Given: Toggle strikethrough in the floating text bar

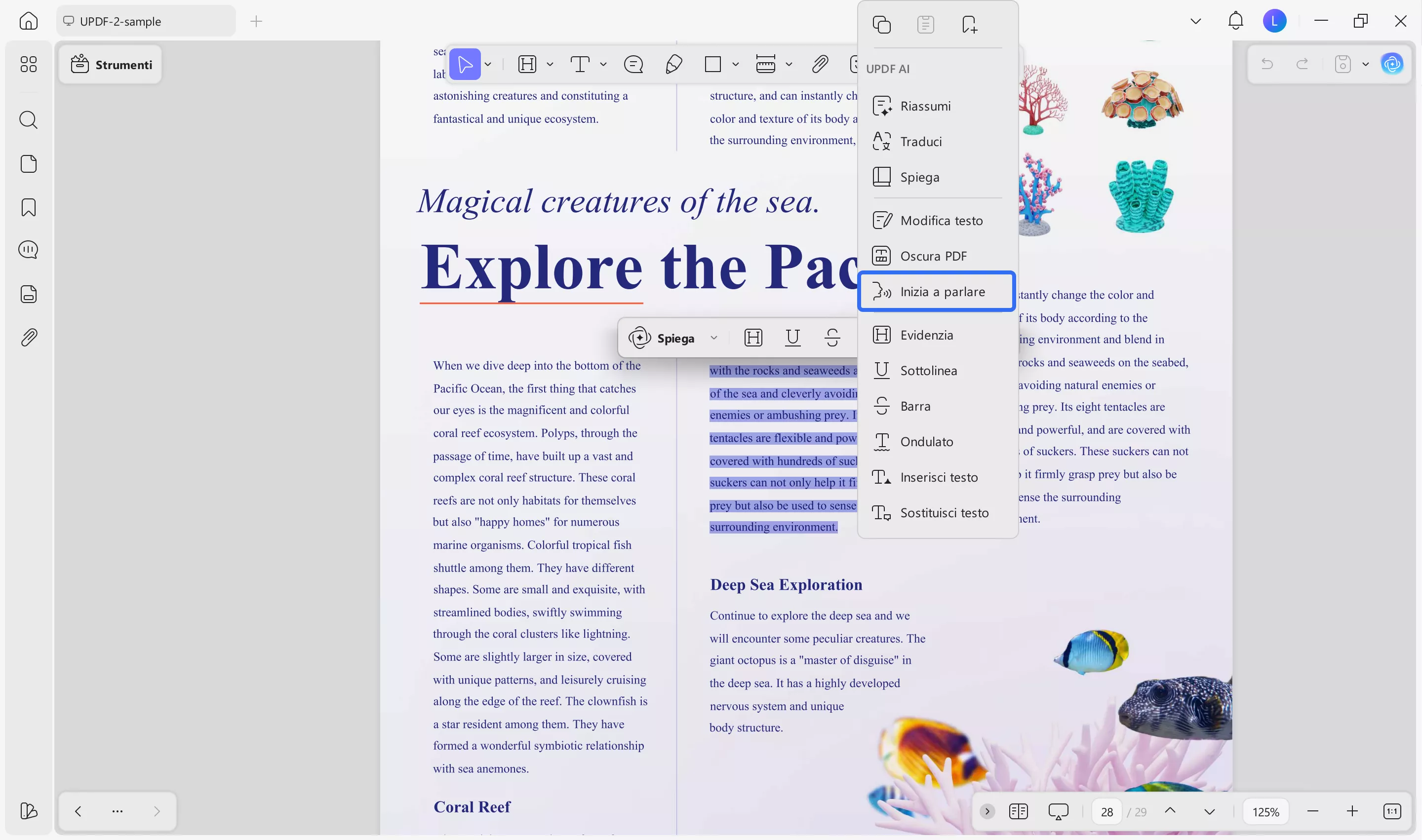Looking at the screenshot, I should point(832,338).
